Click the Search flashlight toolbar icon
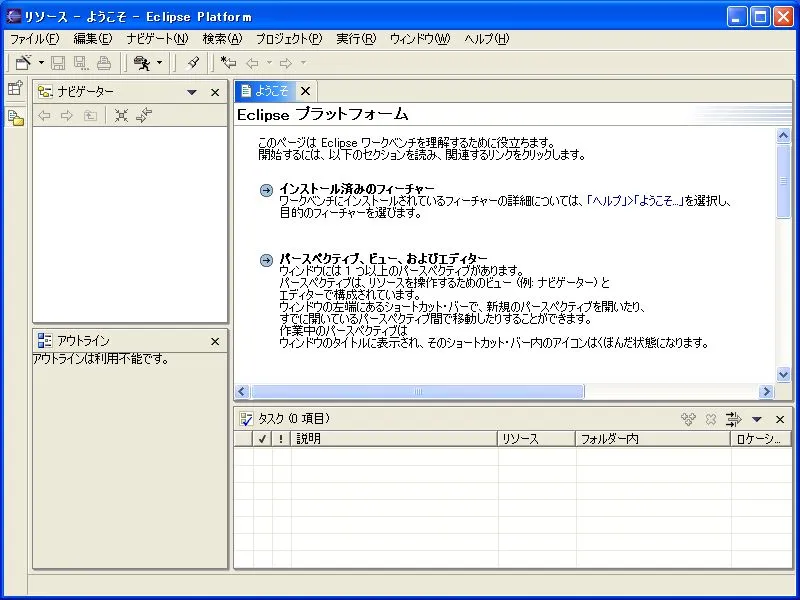 pyautogui.click(x=193, y=63)
